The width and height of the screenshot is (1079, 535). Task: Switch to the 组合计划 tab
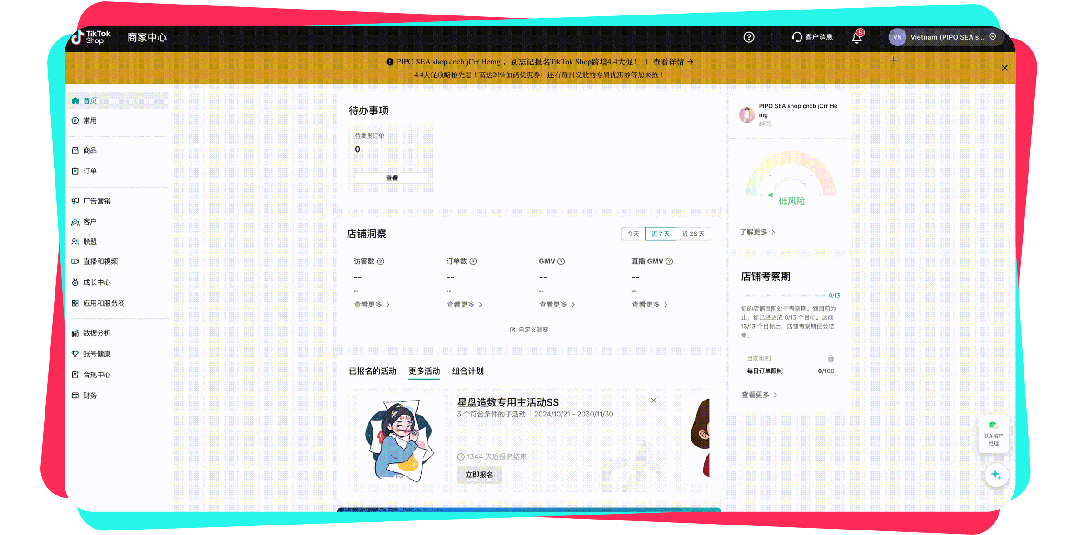pos(467,371)
